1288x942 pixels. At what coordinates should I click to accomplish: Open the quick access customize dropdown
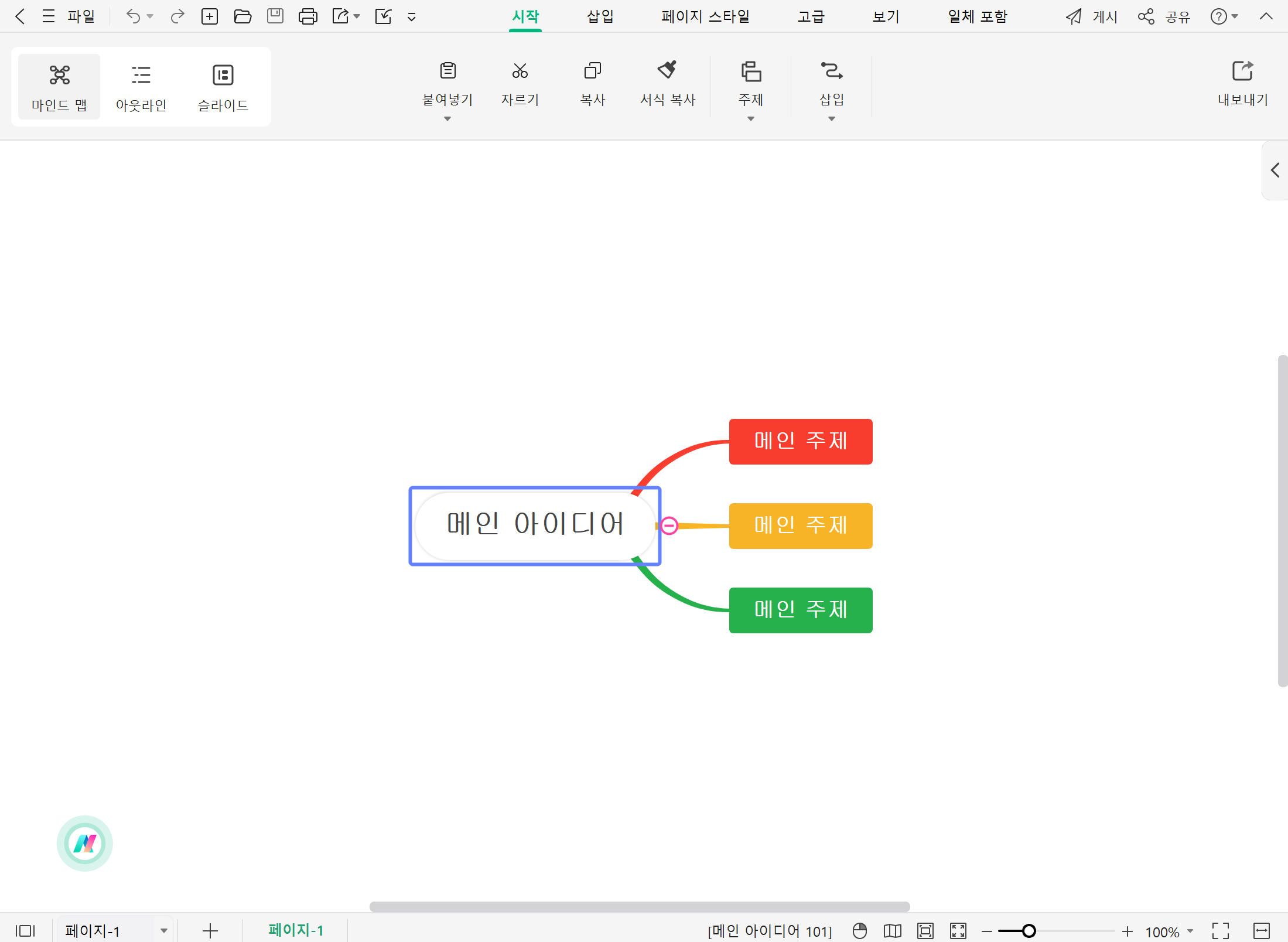(x=412, y=17)
